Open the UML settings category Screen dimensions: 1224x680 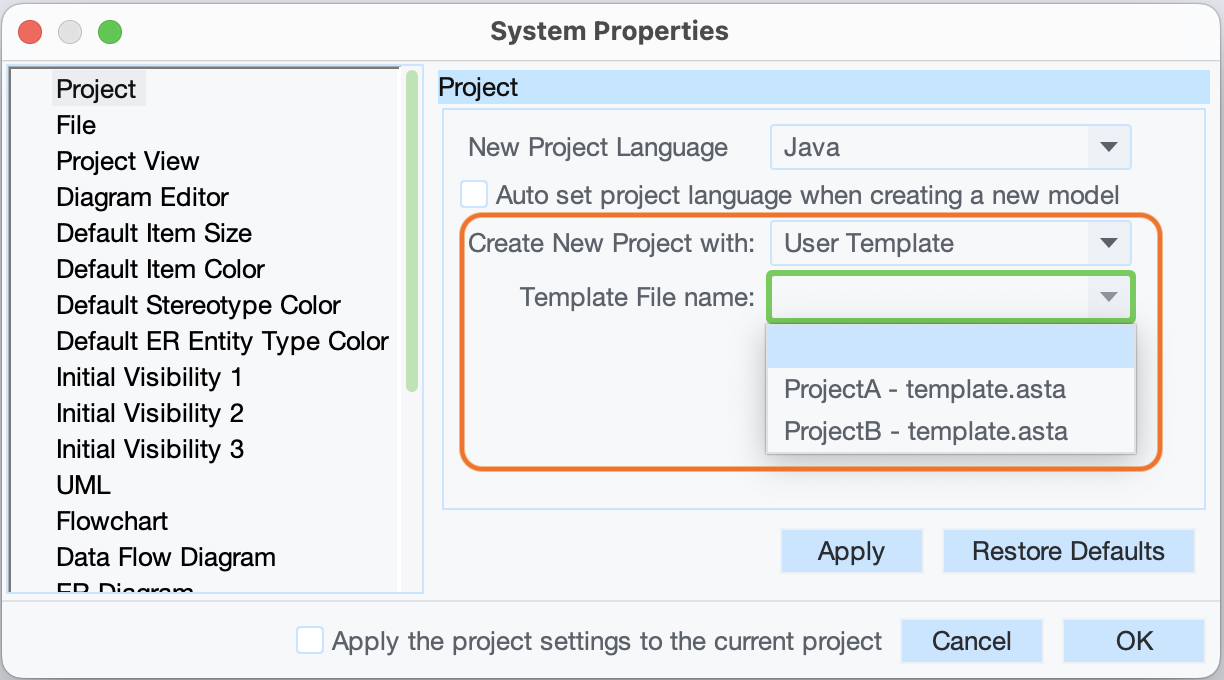(x=83, y=485)
